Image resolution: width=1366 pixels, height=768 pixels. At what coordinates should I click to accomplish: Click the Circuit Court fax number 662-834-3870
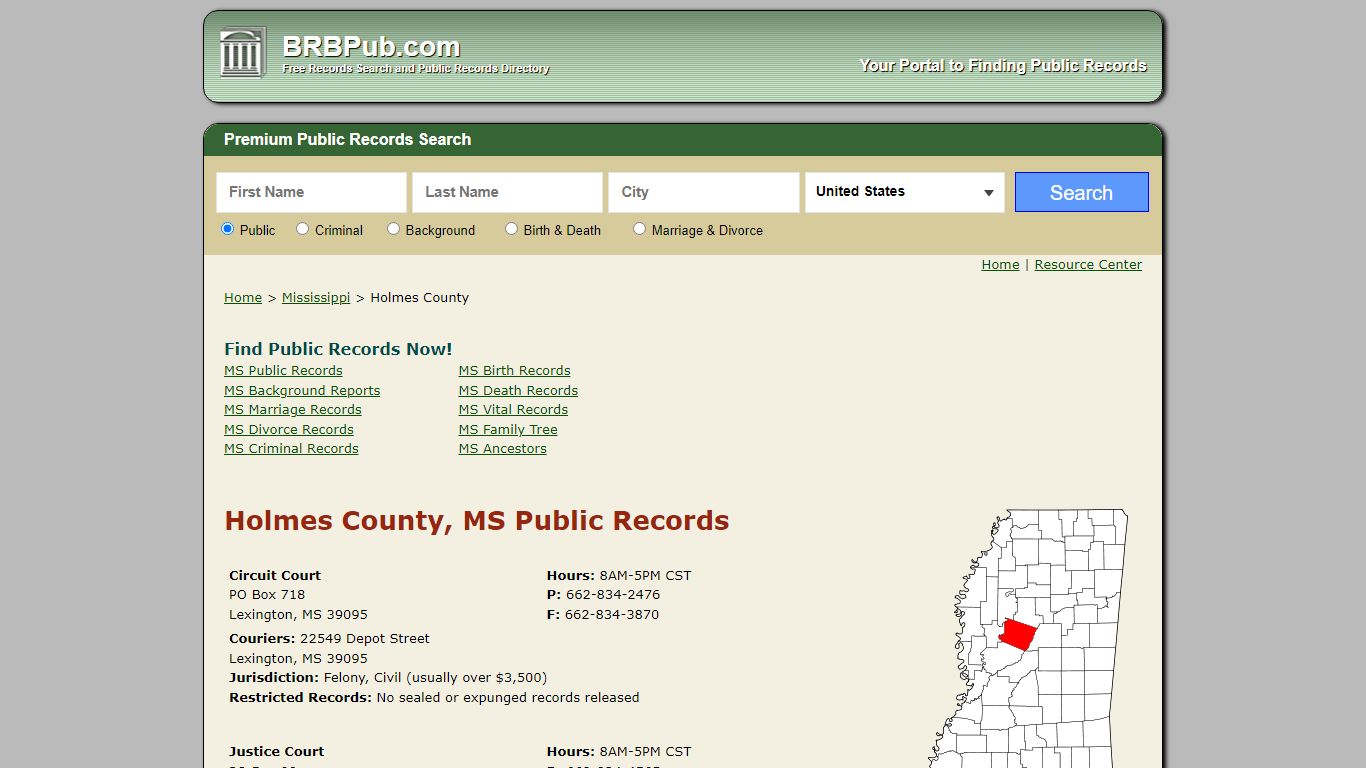click(612, 615)
